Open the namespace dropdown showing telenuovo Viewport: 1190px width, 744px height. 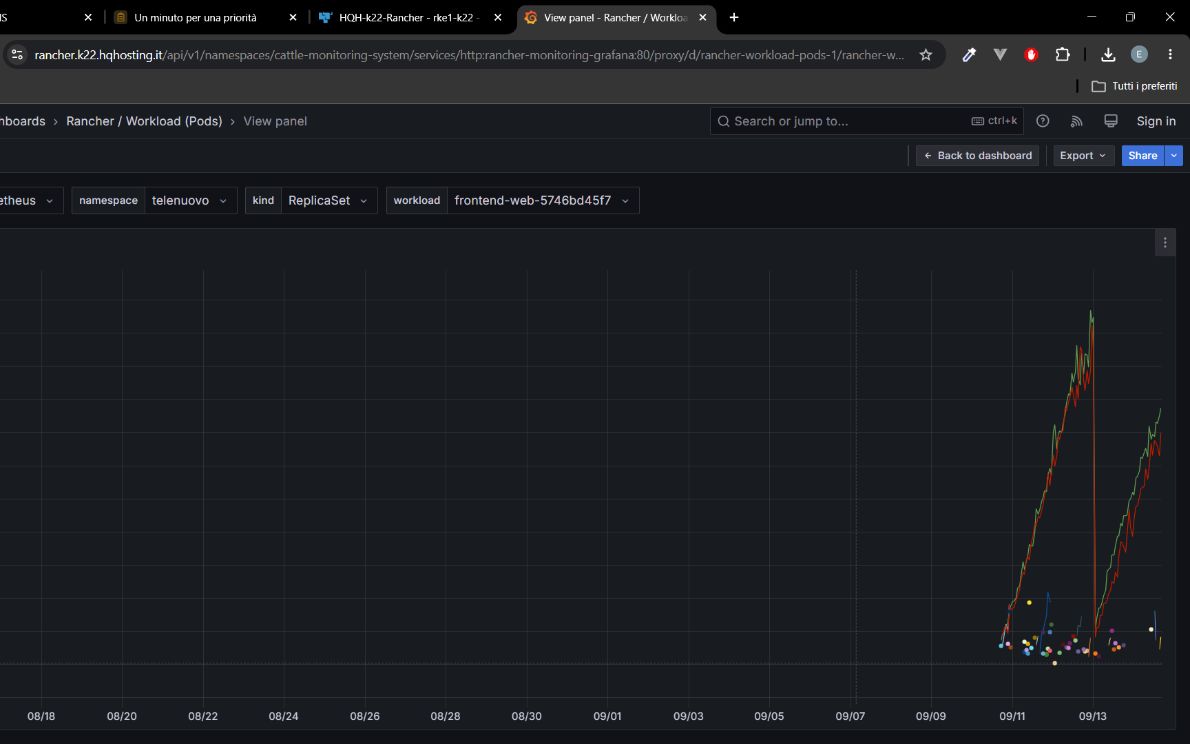tap(190, 200)
